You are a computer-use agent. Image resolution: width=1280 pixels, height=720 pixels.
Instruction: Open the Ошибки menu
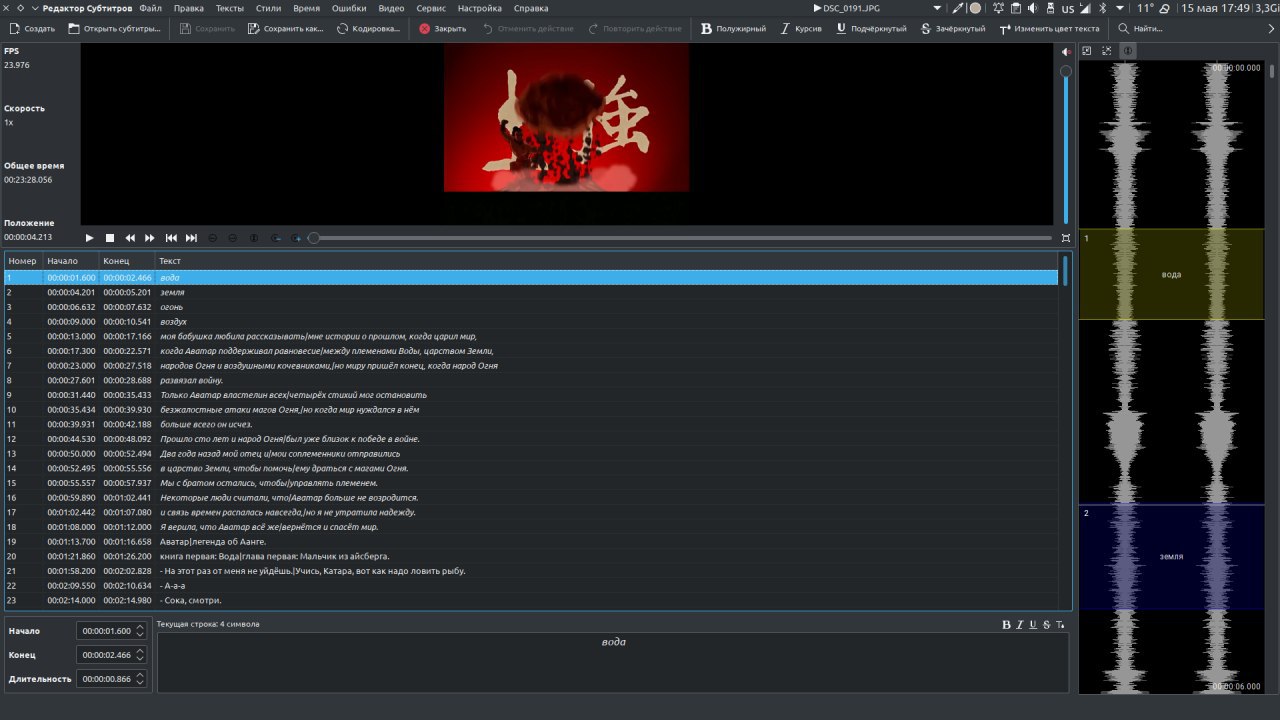pos(349,8)
